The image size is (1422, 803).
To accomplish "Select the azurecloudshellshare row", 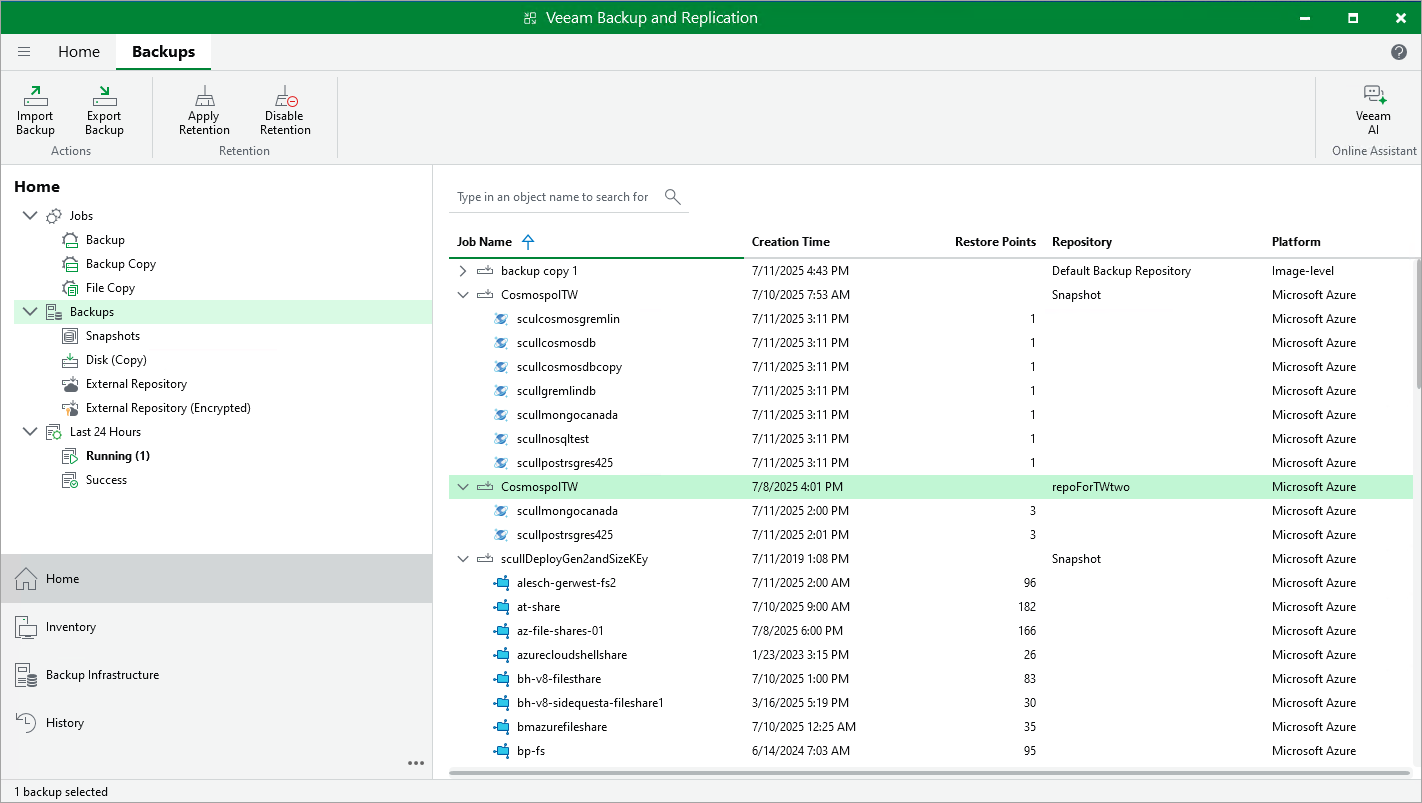I will tap(930, 655).
